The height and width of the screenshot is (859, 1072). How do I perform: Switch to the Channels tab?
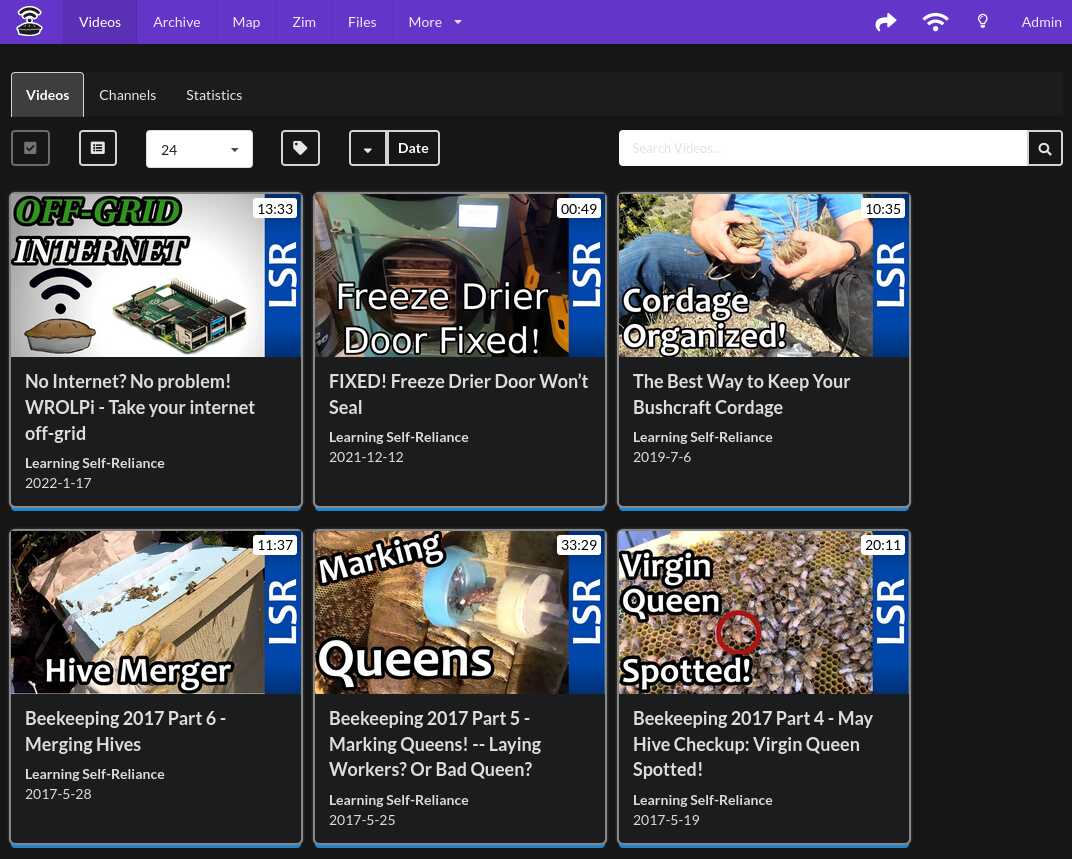(127, 95)
